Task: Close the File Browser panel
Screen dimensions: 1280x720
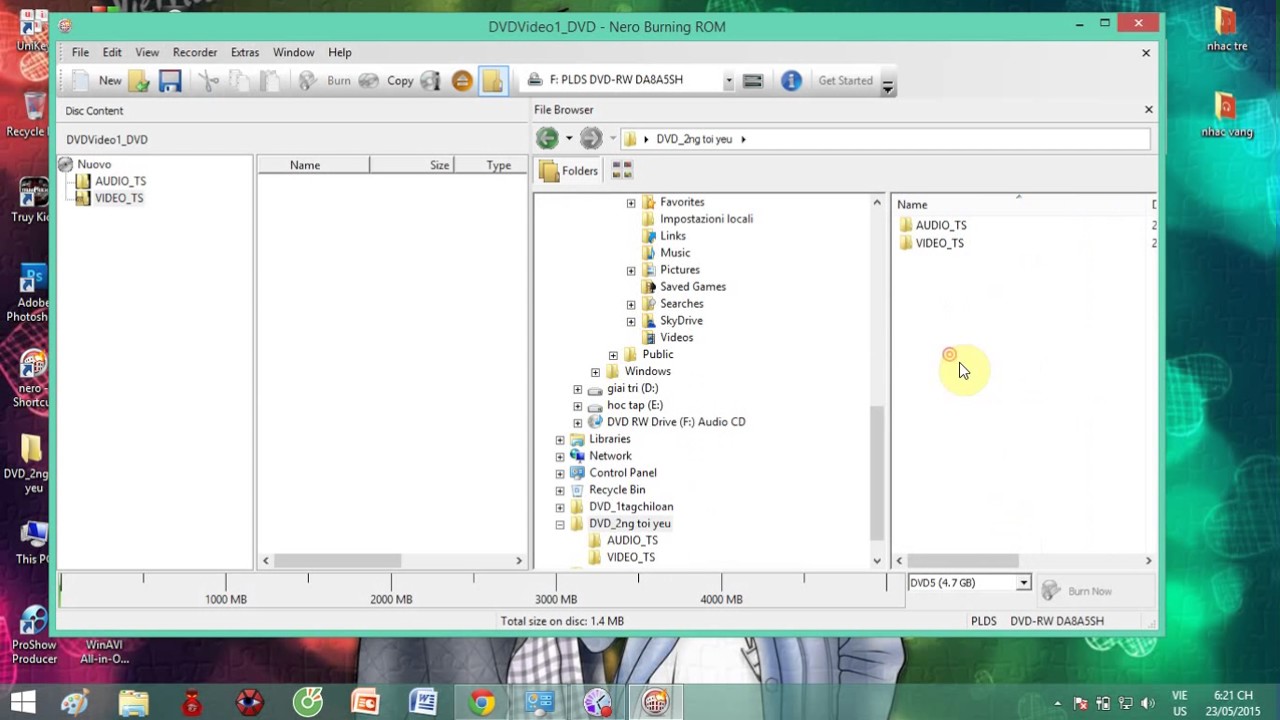Action: point(1148,110)
